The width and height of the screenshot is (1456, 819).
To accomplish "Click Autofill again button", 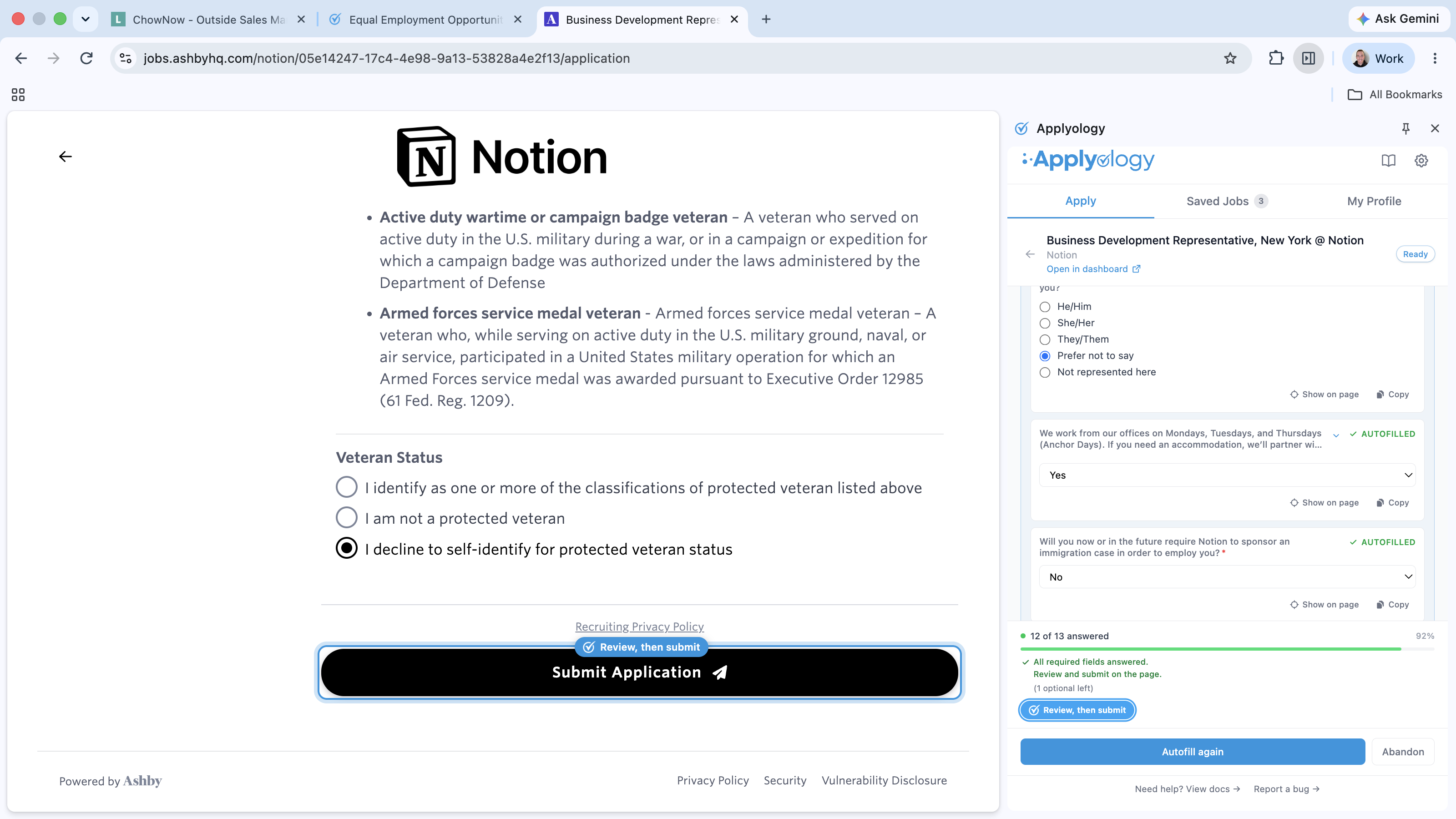I will point(1193,752).
